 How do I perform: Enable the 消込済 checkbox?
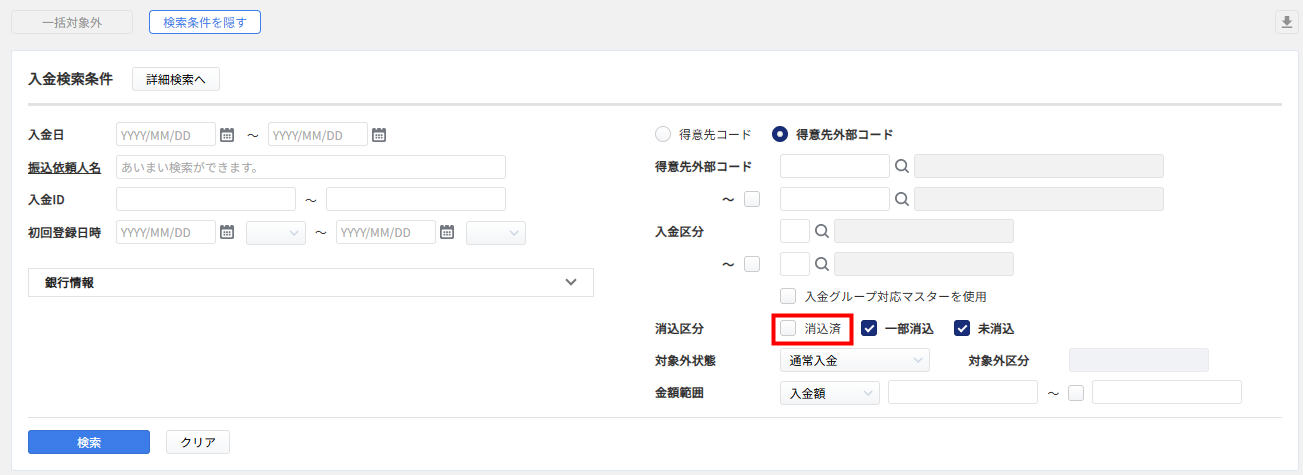(789, 328)
